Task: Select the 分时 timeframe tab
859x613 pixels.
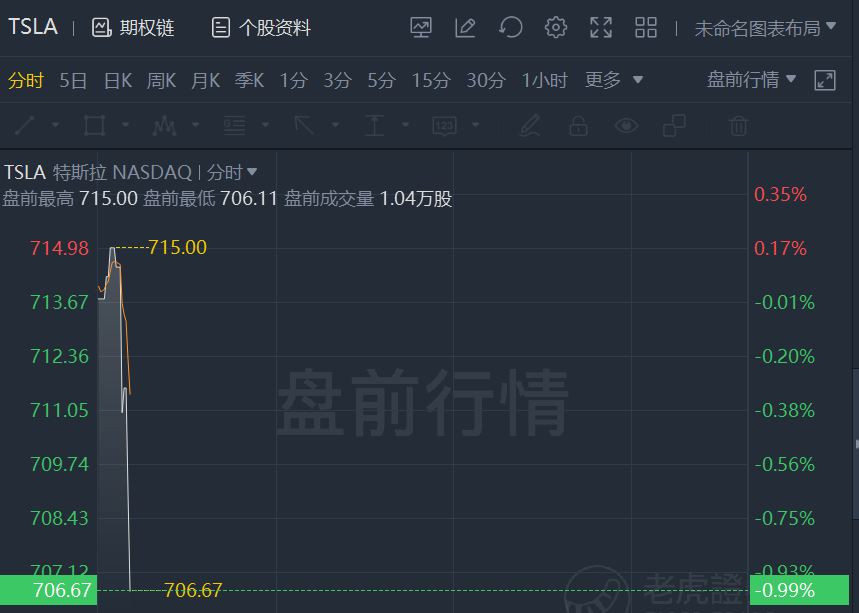Action: coord(26,81)
